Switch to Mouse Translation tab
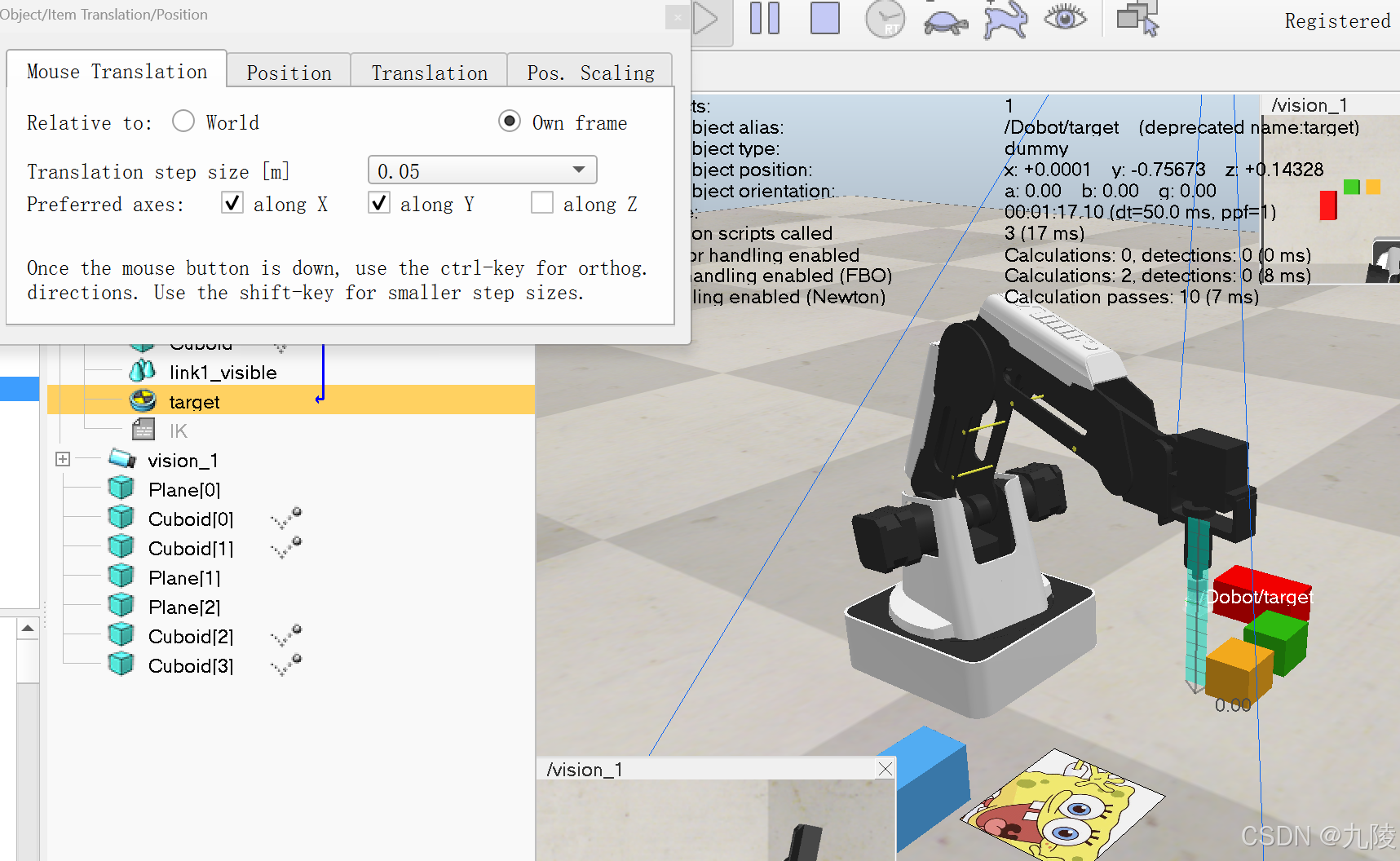The width and height of the screenshot is (1400, 861). coord(117,72)
